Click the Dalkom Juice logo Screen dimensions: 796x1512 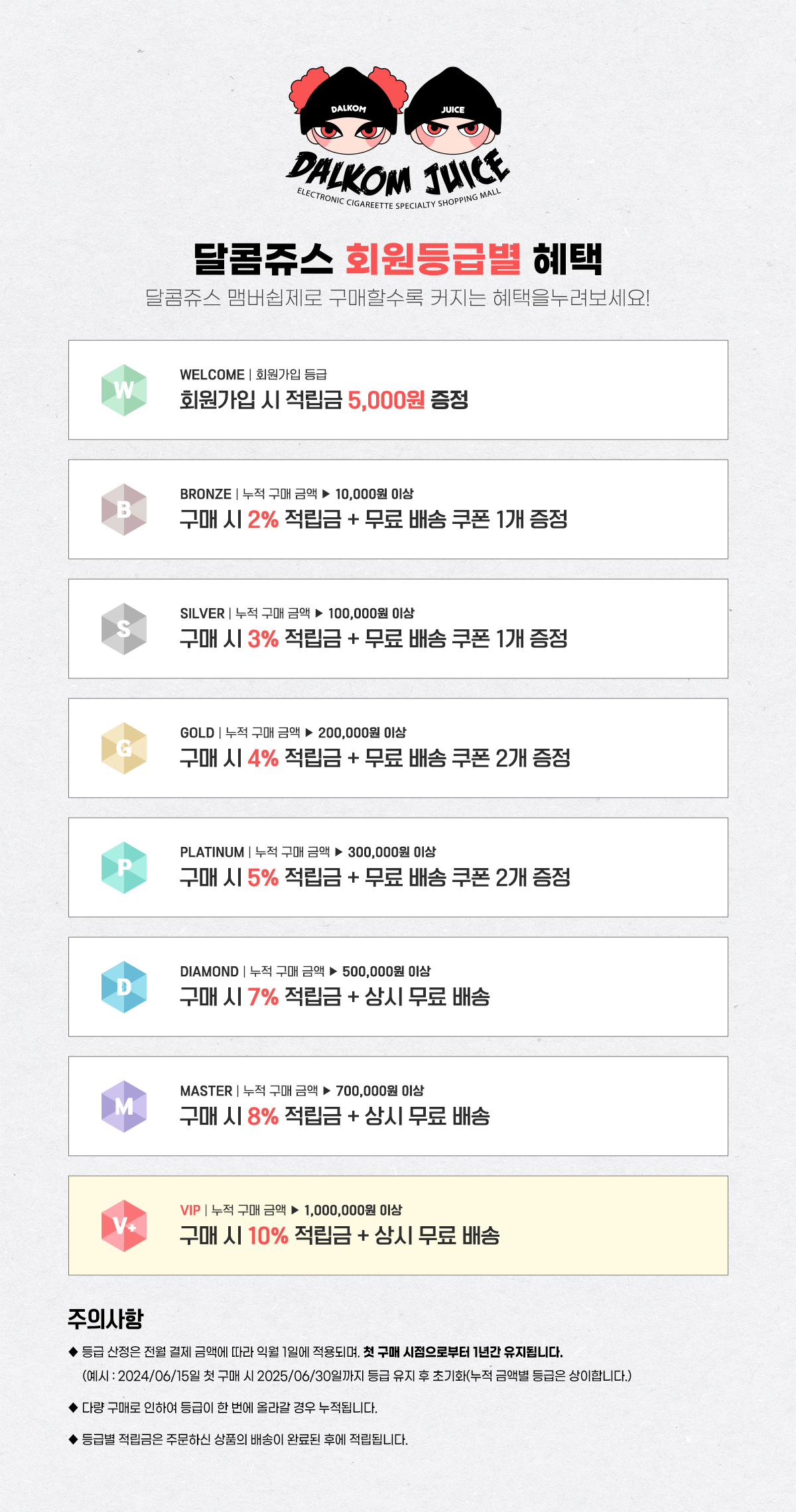[398, 138]
